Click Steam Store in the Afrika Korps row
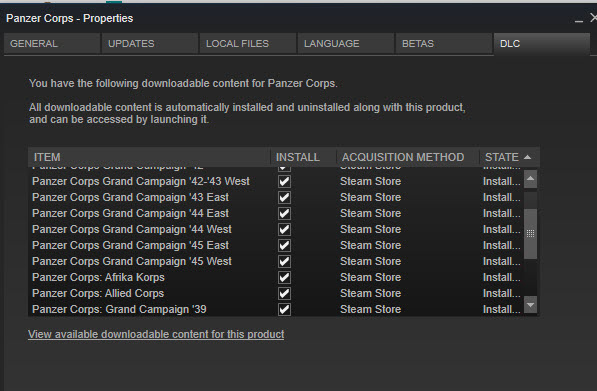The height and width of the screenshot is (391, 597). [x=370, y=278]
